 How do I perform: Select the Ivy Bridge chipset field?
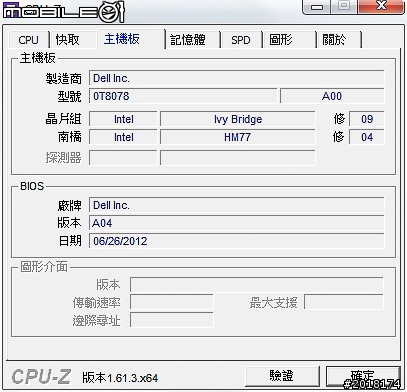click(238, 119)
